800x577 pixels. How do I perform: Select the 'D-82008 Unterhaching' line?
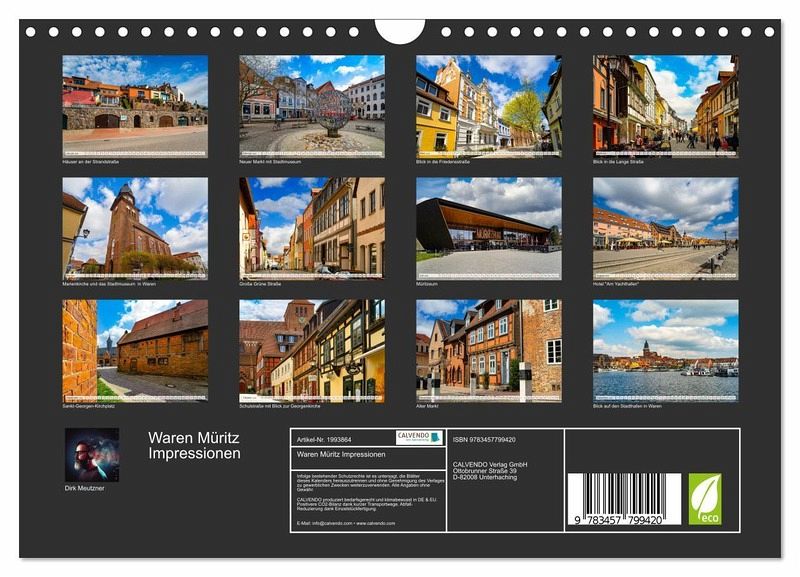pos(485,477)
